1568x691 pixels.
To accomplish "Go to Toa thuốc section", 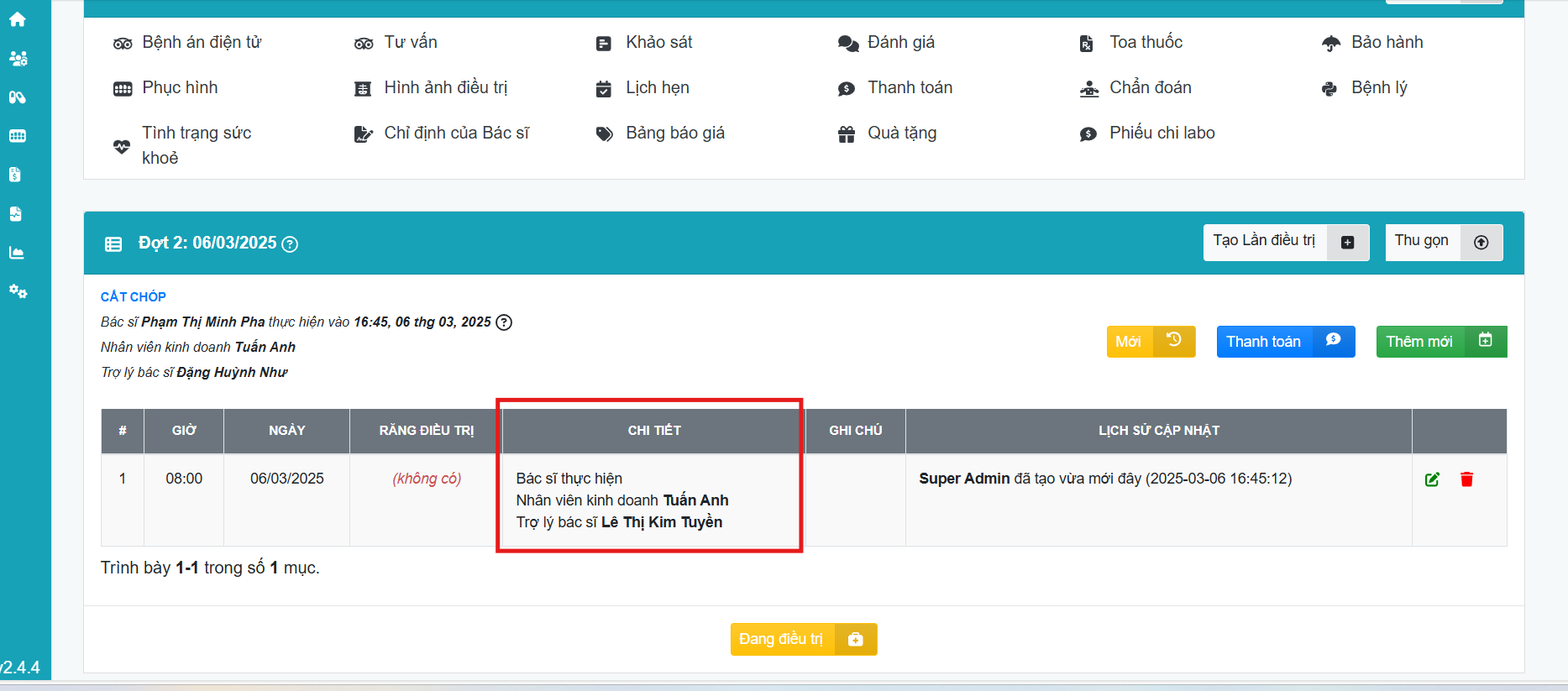I will [1145, 43].
